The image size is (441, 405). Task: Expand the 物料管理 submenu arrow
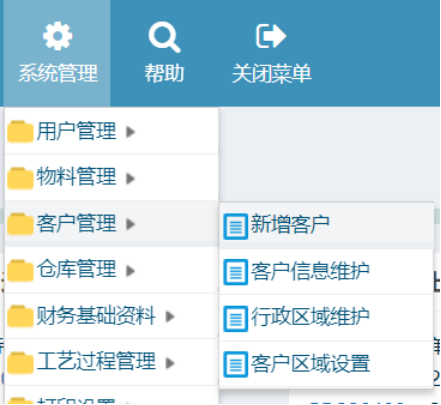[x=130, y=178]
